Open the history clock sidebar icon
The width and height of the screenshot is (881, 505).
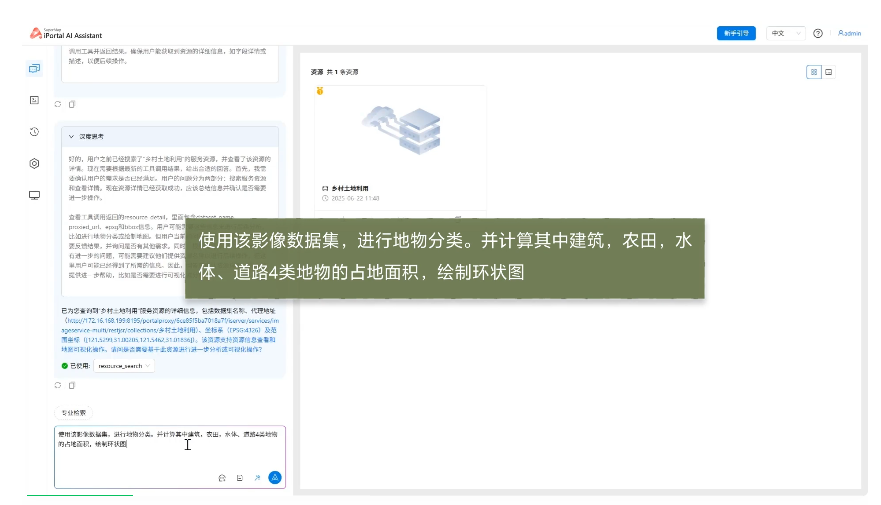[x=34, y=131]
